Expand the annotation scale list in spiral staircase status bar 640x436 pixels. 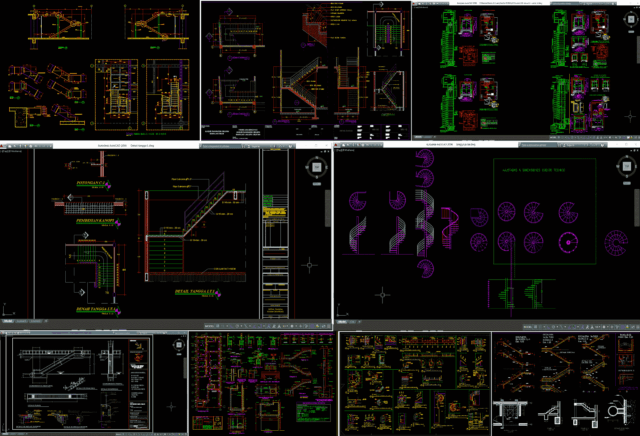click(x=600, y=326)
